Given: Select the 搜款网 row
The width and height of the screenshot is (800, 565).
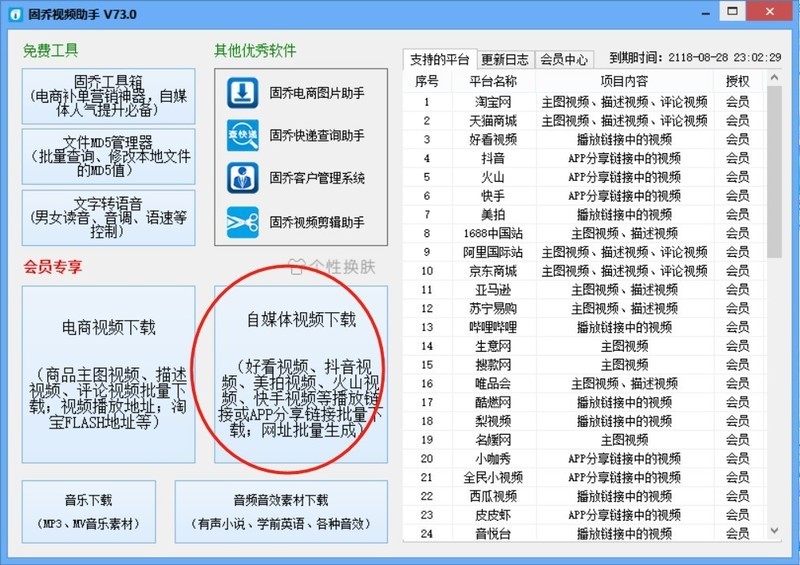Looking at the screenshot, I should [585, 365].
